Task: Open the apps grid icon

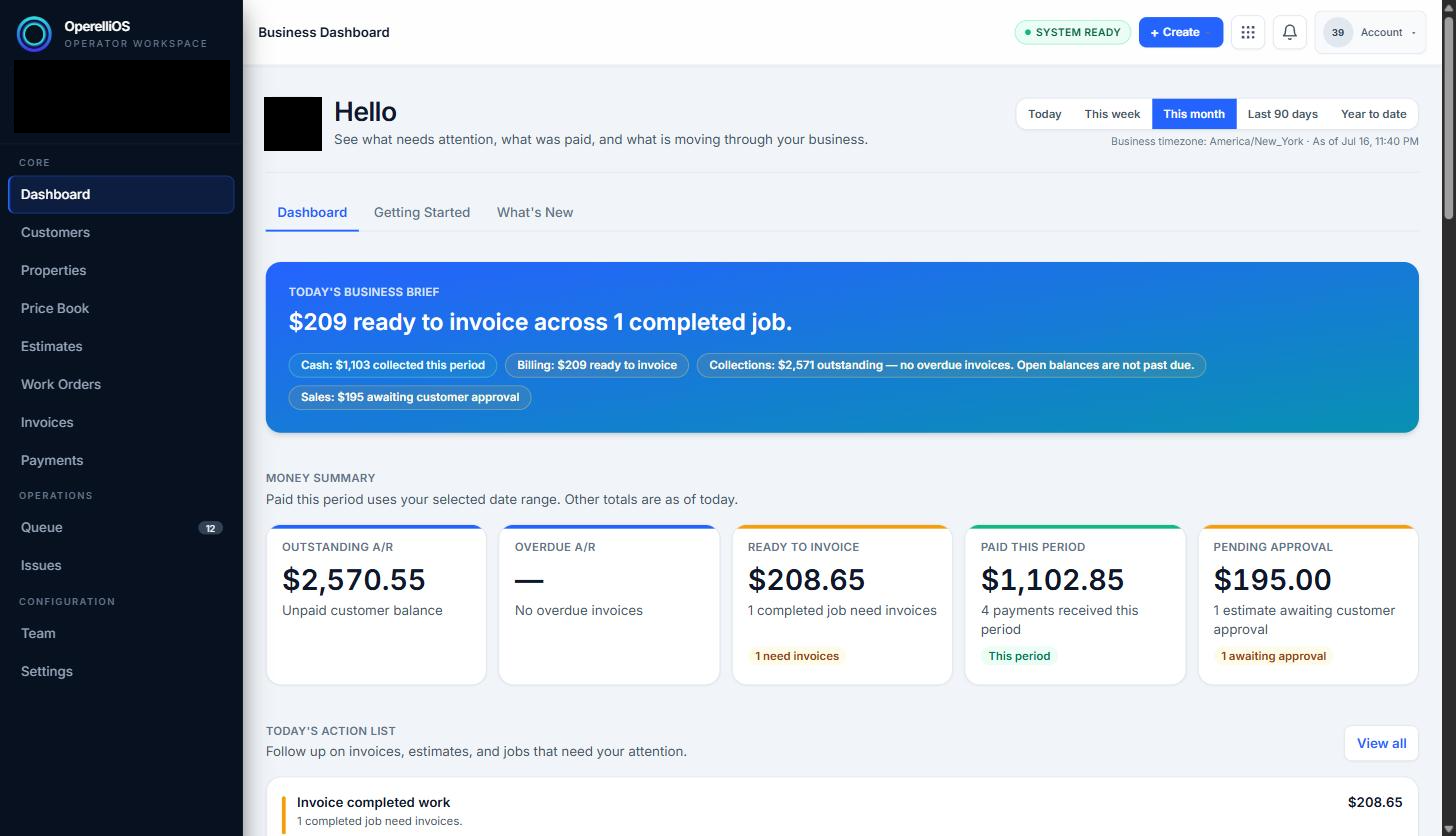Action: coord(1248,32)
